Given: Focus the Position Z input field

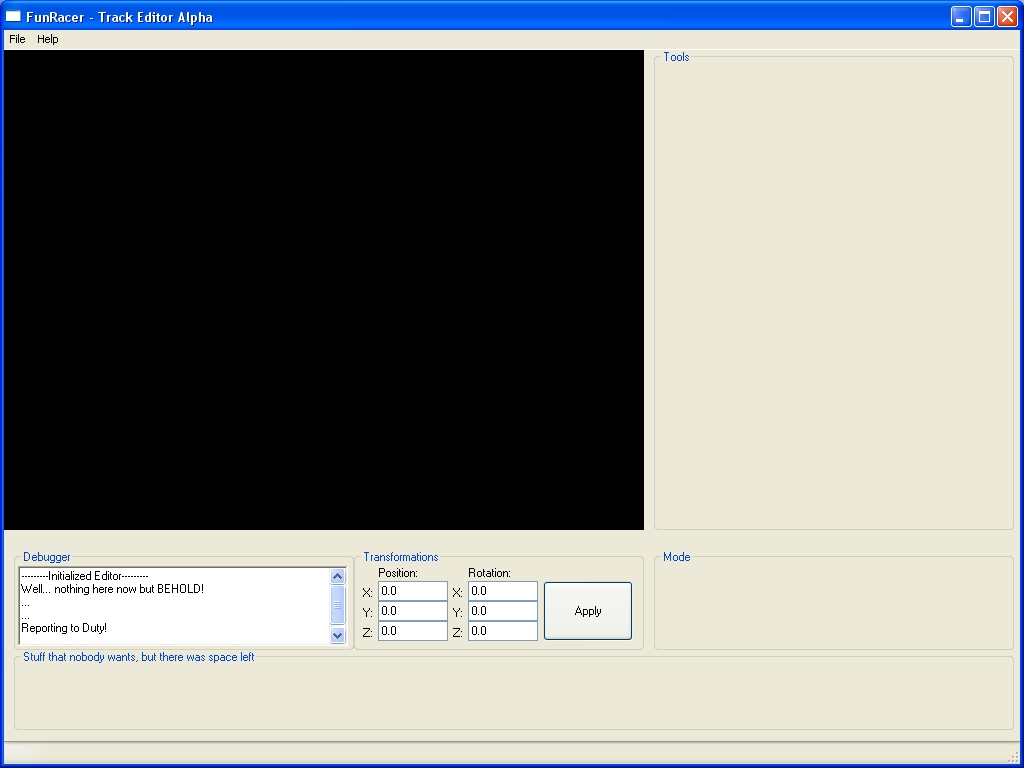Looking at the screenshot, I should tap(412, 631).
